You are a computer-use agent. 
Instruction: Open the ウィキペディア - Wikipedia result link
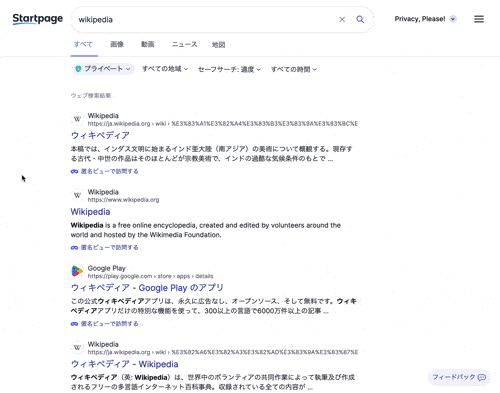click(124, 364)
